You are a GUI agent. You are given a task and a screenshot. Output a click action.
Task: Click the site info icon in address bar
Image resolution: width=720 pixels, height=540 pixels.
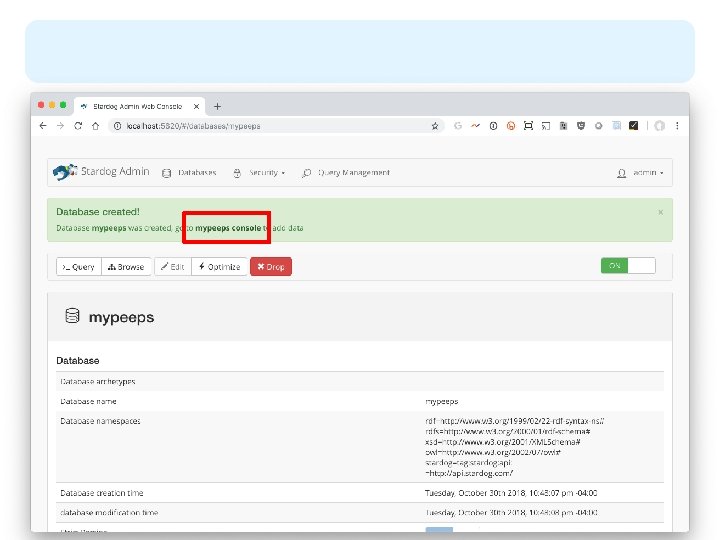(118, 126)
